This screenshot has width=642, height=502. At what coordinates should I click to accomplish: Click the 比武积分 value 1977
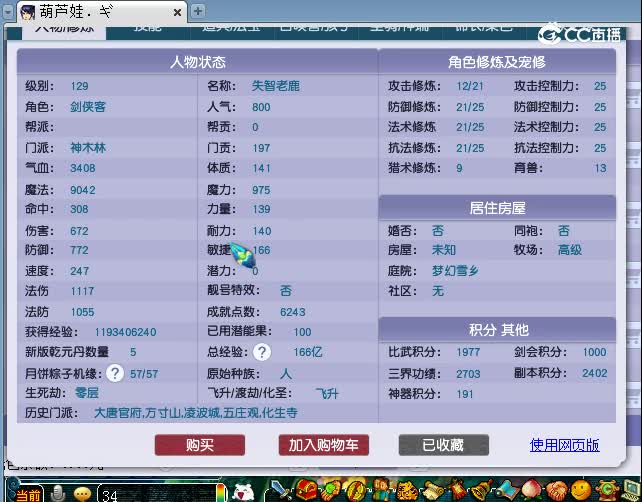[468, 352]
